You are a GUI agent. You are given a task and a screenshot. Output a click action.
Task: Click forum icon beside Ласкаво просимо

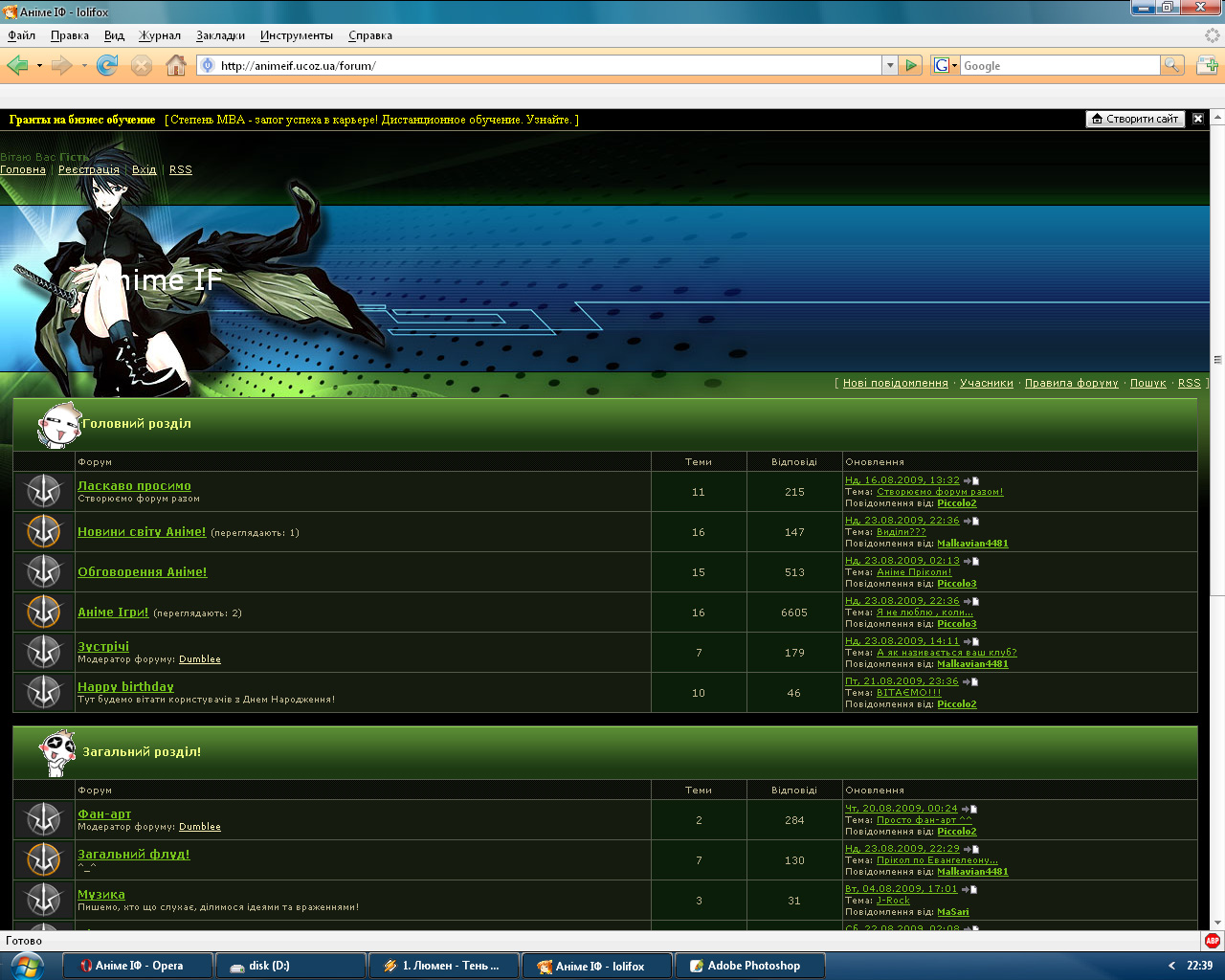[x=44, y=491]
